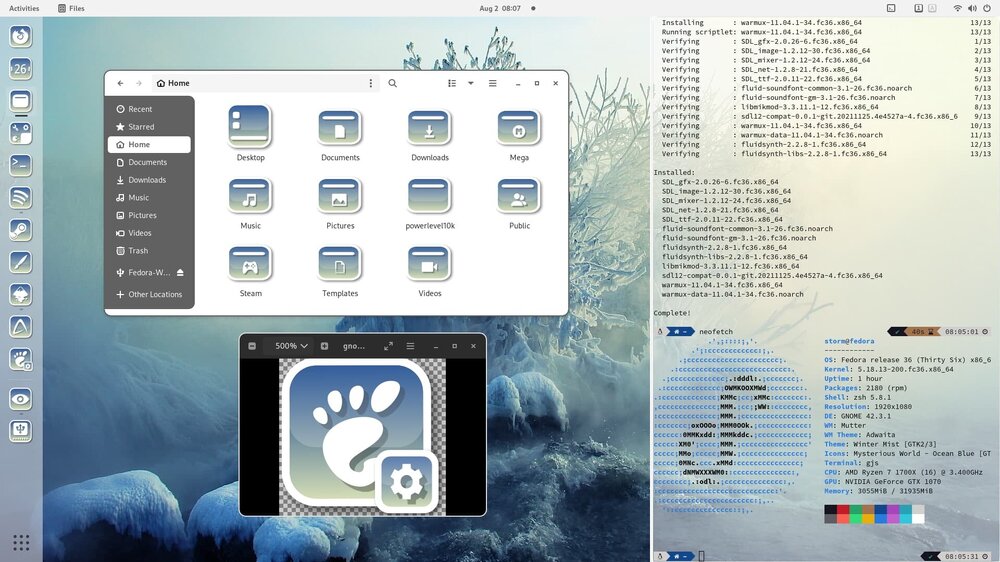Open the Downloads folder icon
This screenshot has width=1000, height=562.
tap(429, 128)
